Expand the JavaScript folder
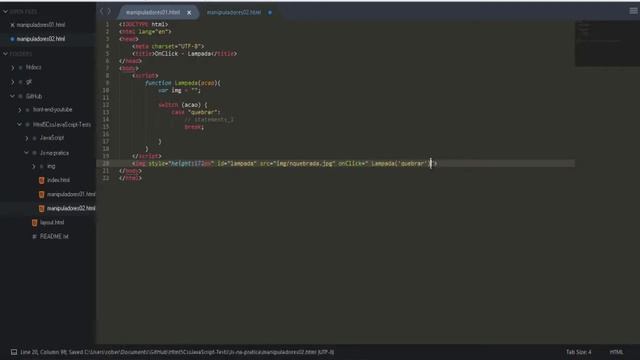640x360 pixels. click(27, 138)
